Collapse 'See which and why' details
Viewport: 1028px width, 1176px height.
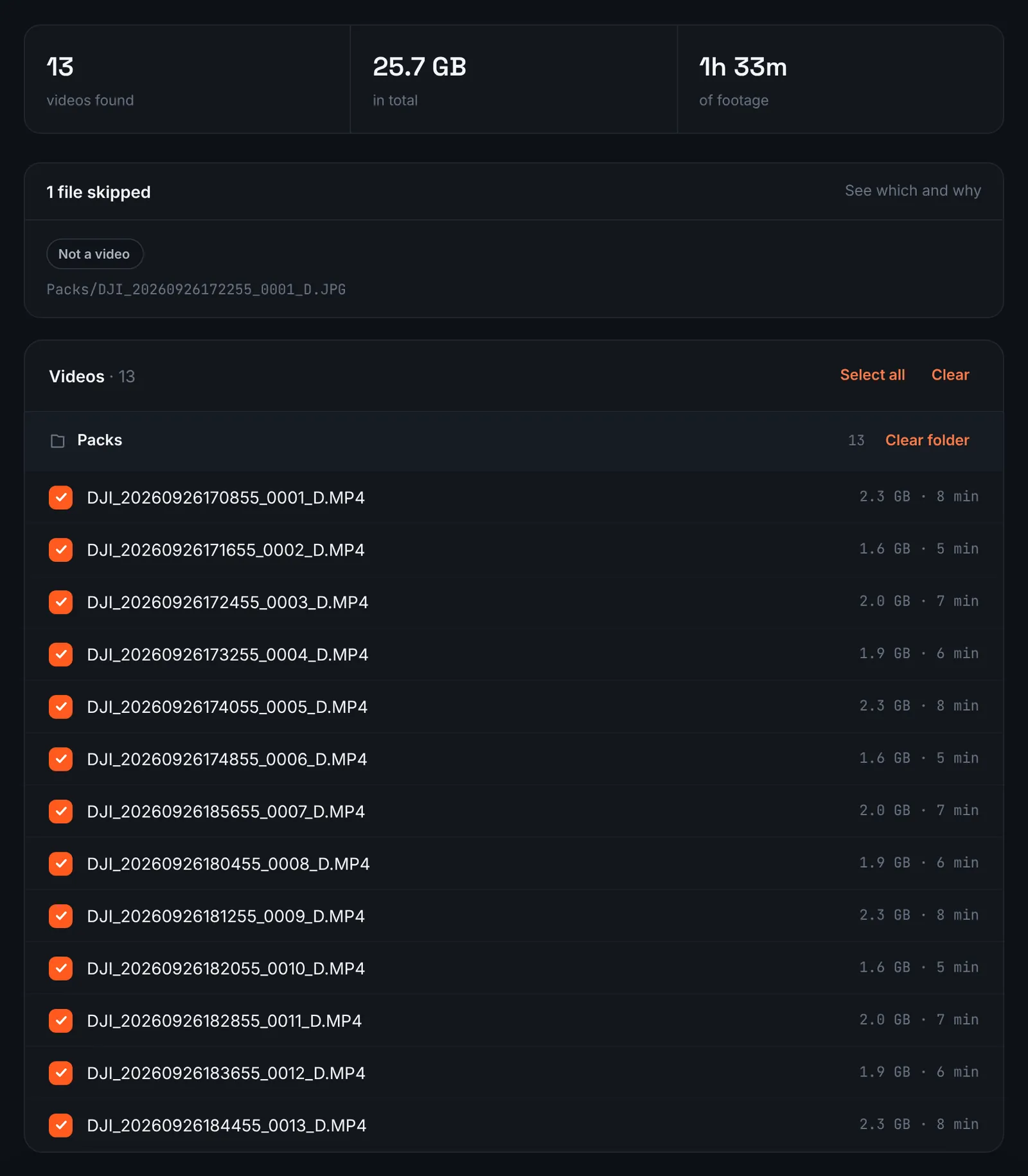coord(912,191)
